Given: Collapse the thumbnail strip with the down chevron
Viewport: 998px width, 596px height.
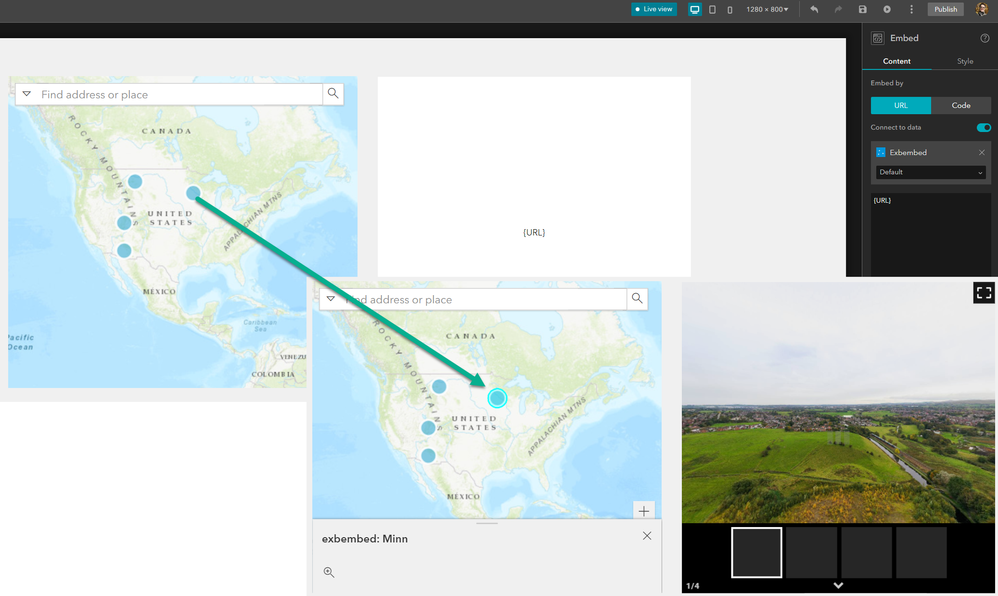Looking at the screenshot, I should click(x=838, y=585).
